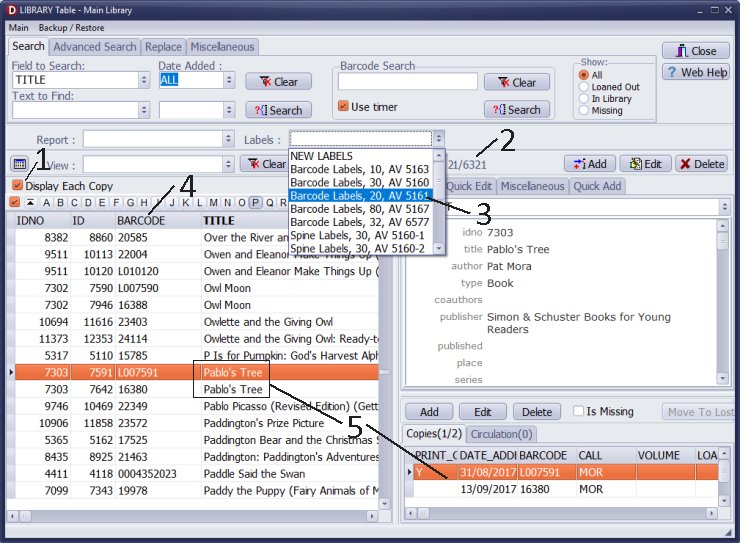Open the Circulation(0) tab
The height and width of the screenshot is (543, 740).
pos(501,434)
